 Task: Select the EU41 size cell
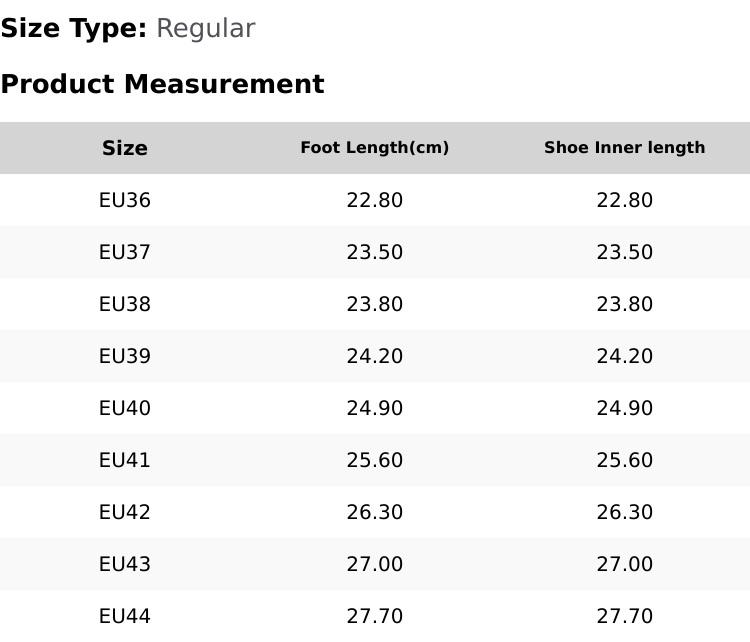125,460
